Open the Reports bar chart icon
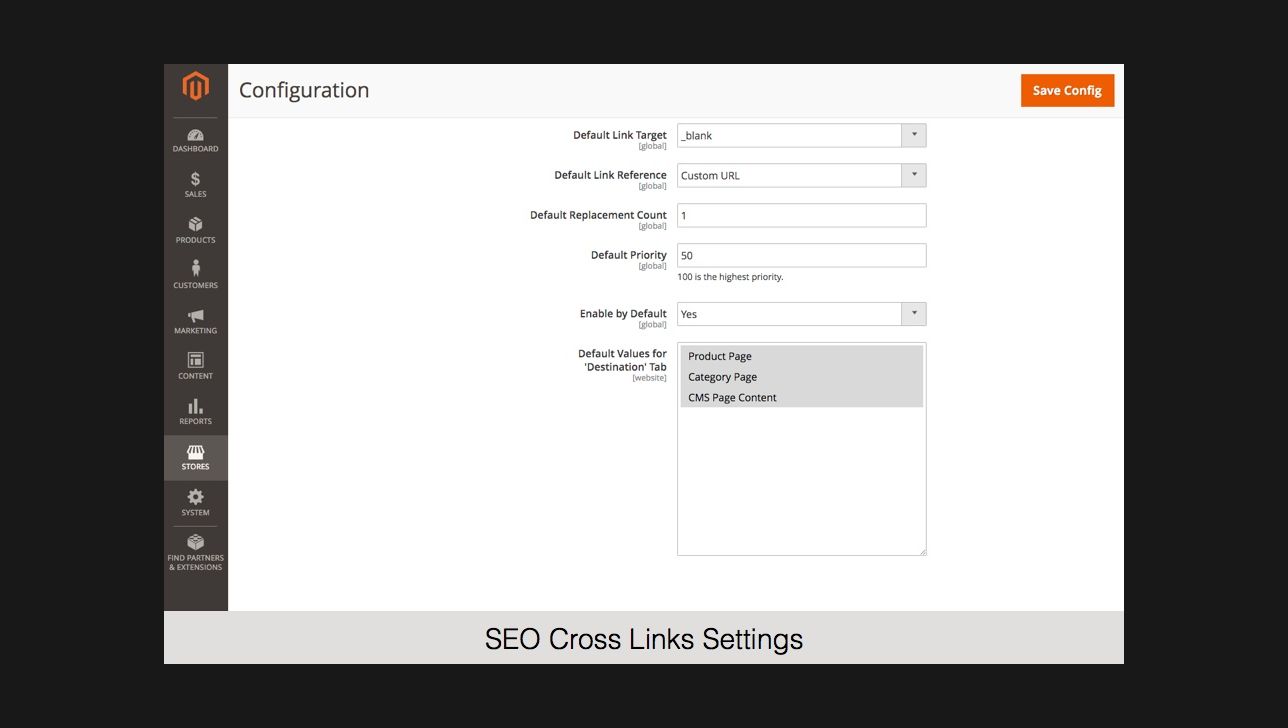Image resolution: width=1288 pixels, height=728 pixels. (196, 407)
